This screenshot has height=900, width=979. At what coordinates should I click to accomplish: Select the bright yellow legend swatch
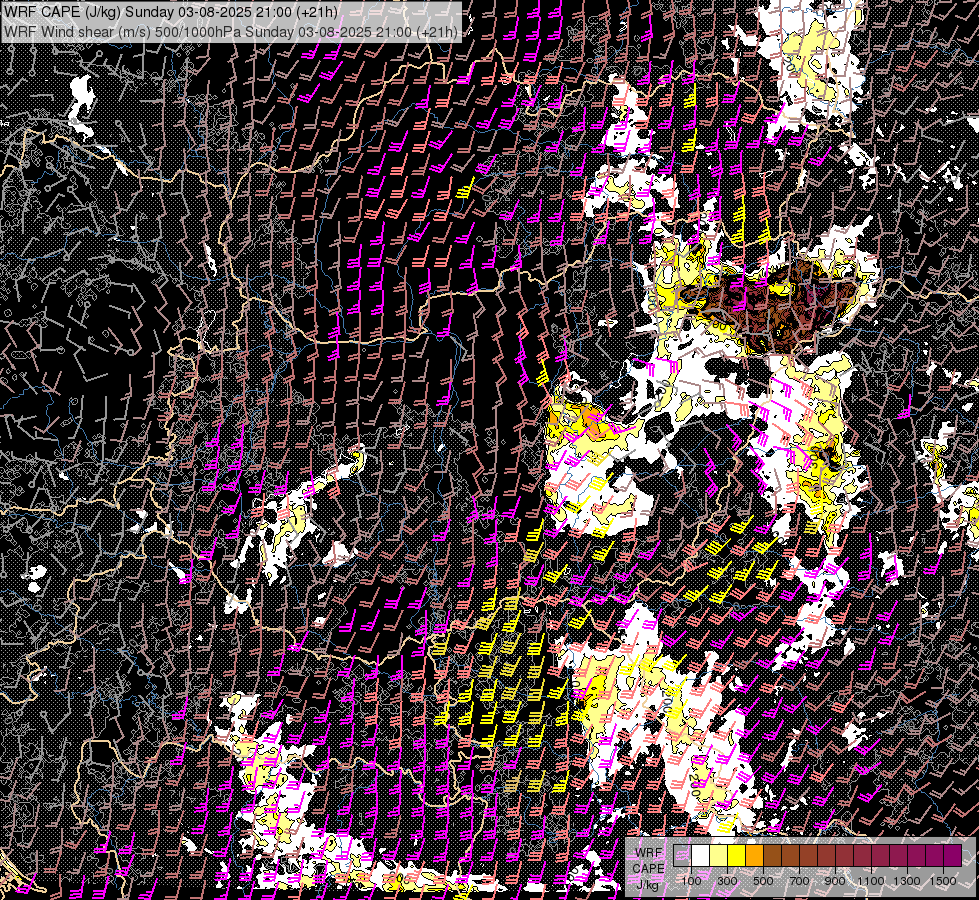[737, 855]
